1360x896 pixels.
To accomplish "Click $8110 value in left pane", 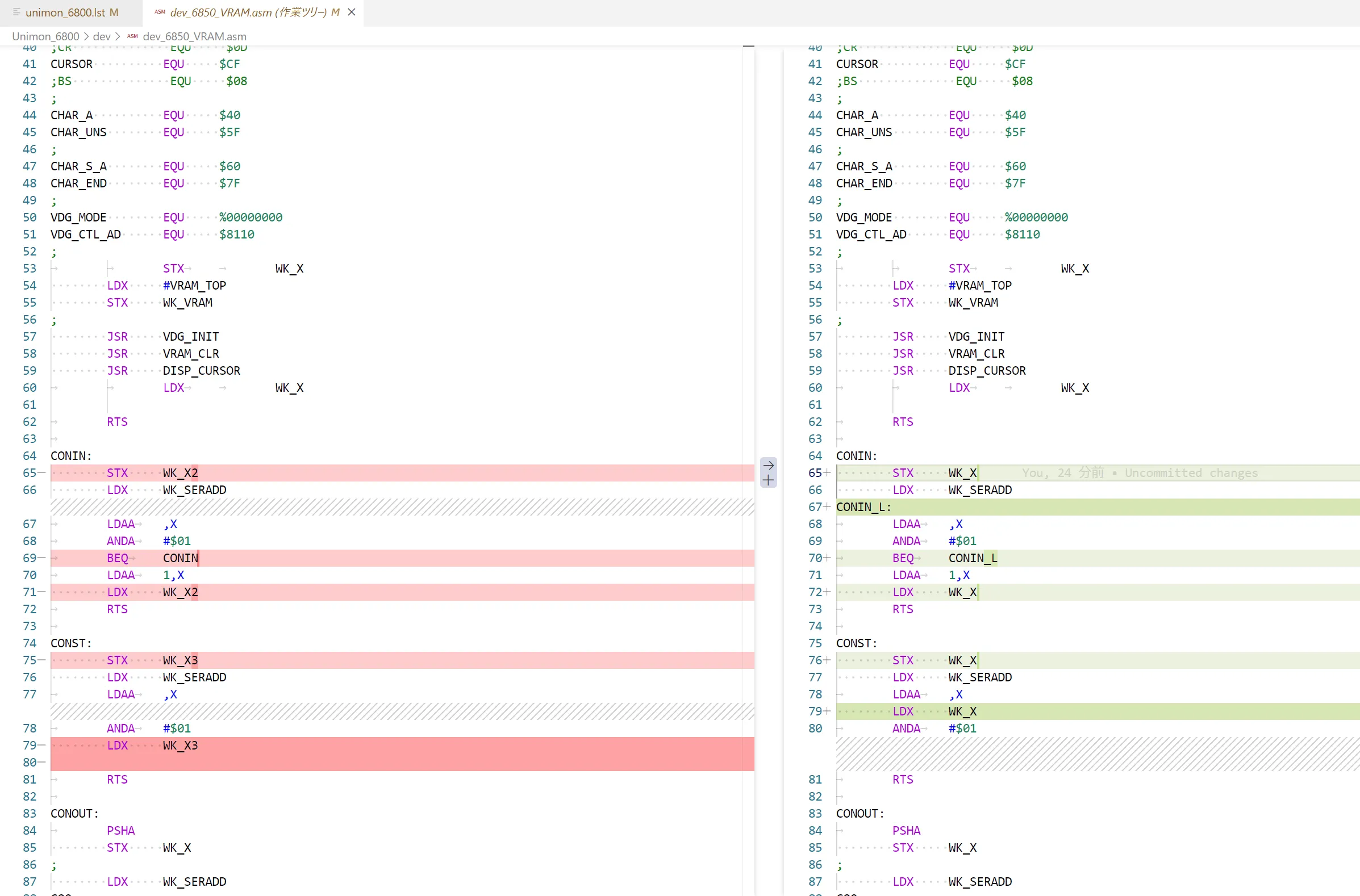I will coord(237,235).
